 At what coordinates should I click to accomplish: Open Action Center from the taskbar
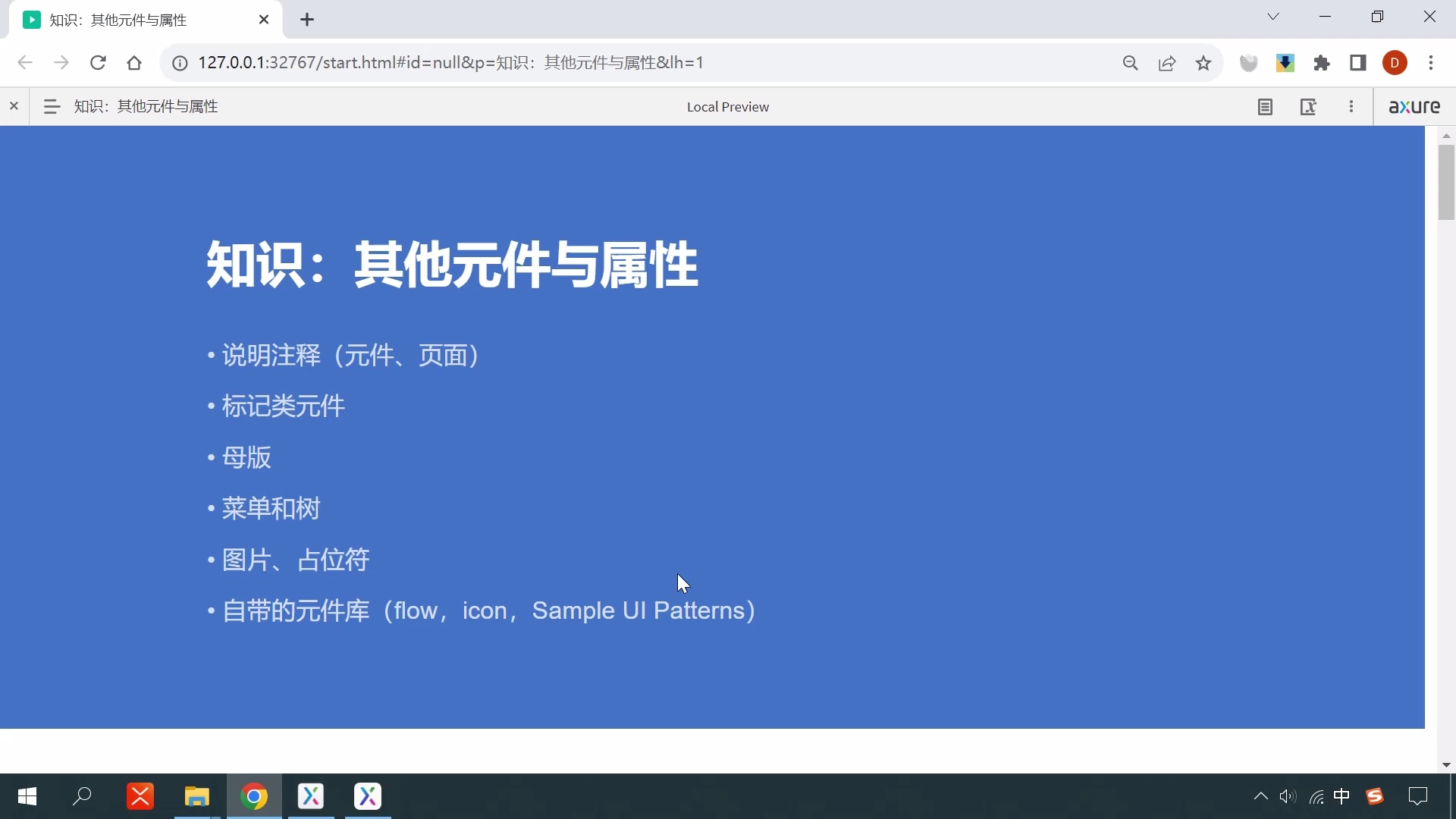(1417, 796)
